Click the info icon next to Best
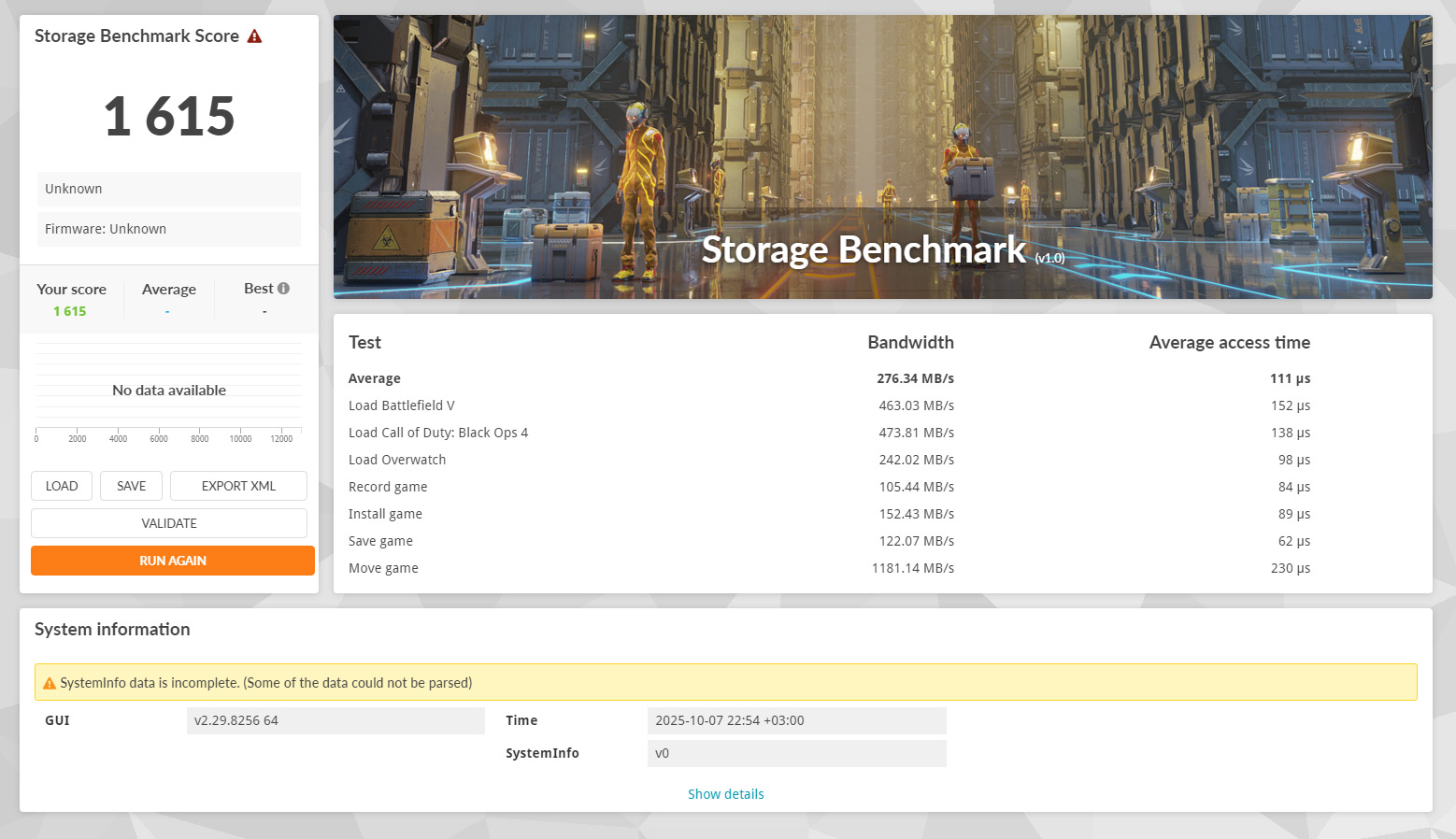 (283, 289)
